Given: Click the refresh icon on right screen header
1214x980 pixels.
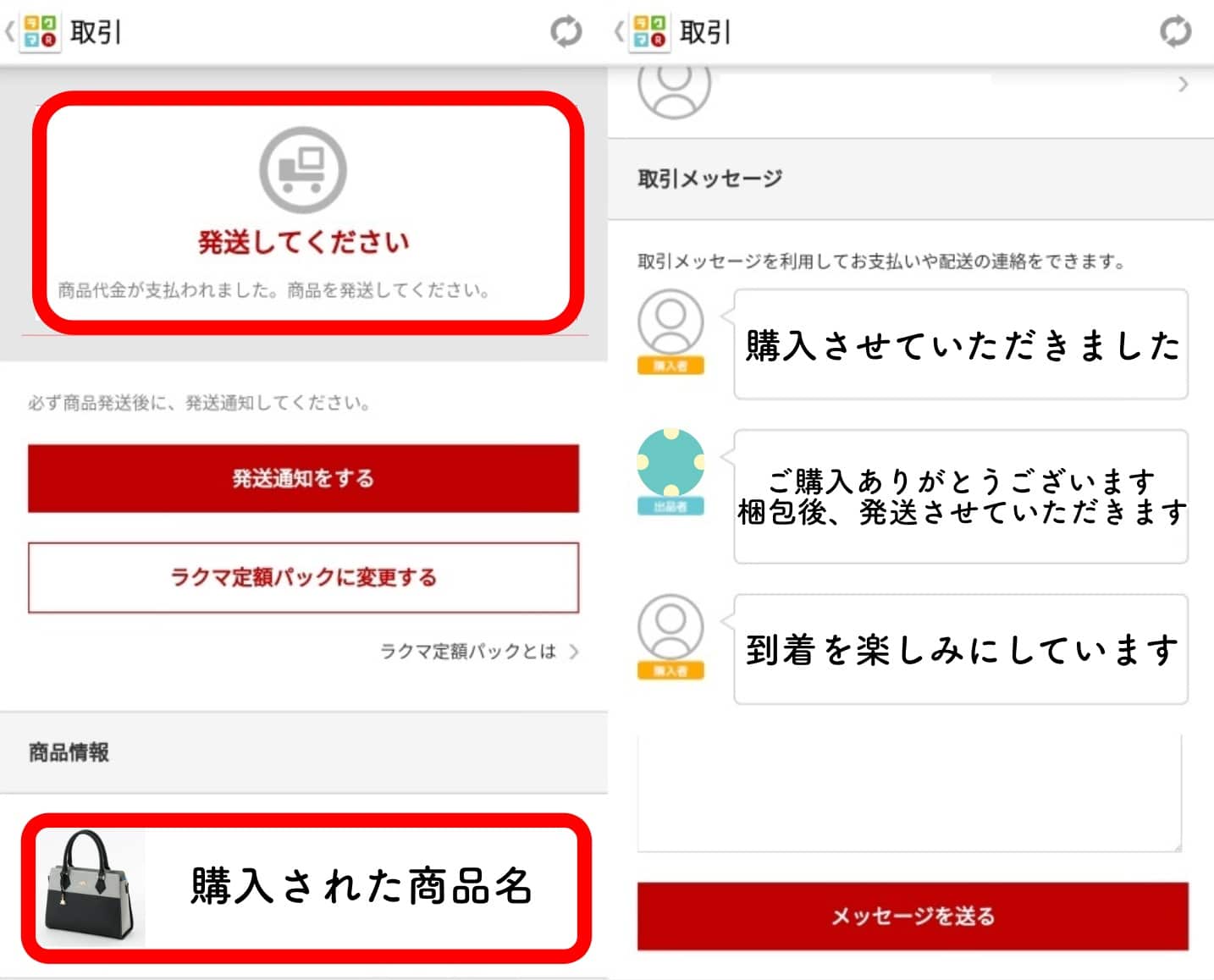Looking at the screenshot, I should tap(1175, 32).
